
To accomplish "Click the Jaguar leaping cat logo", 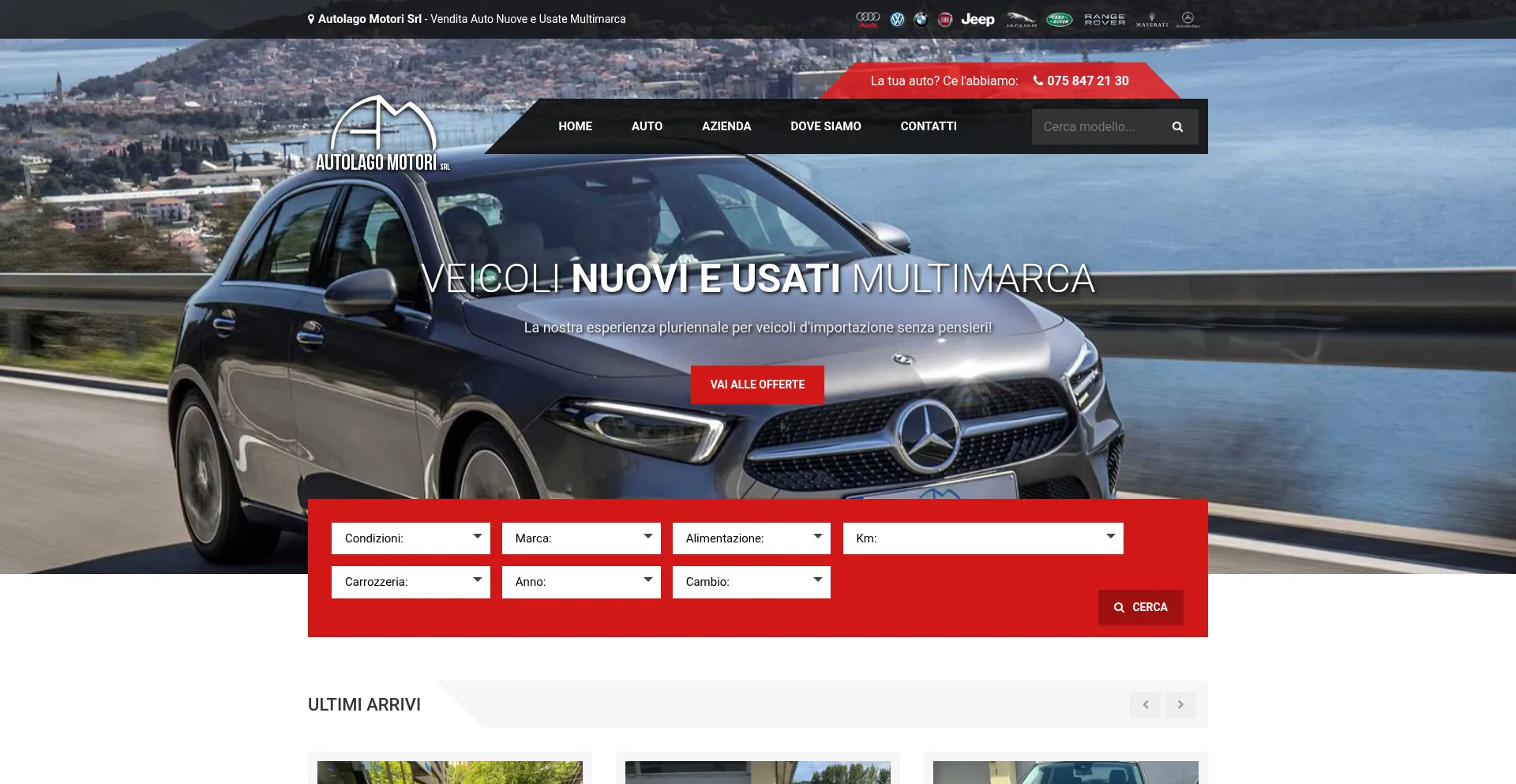I will tap(1021, 20).
